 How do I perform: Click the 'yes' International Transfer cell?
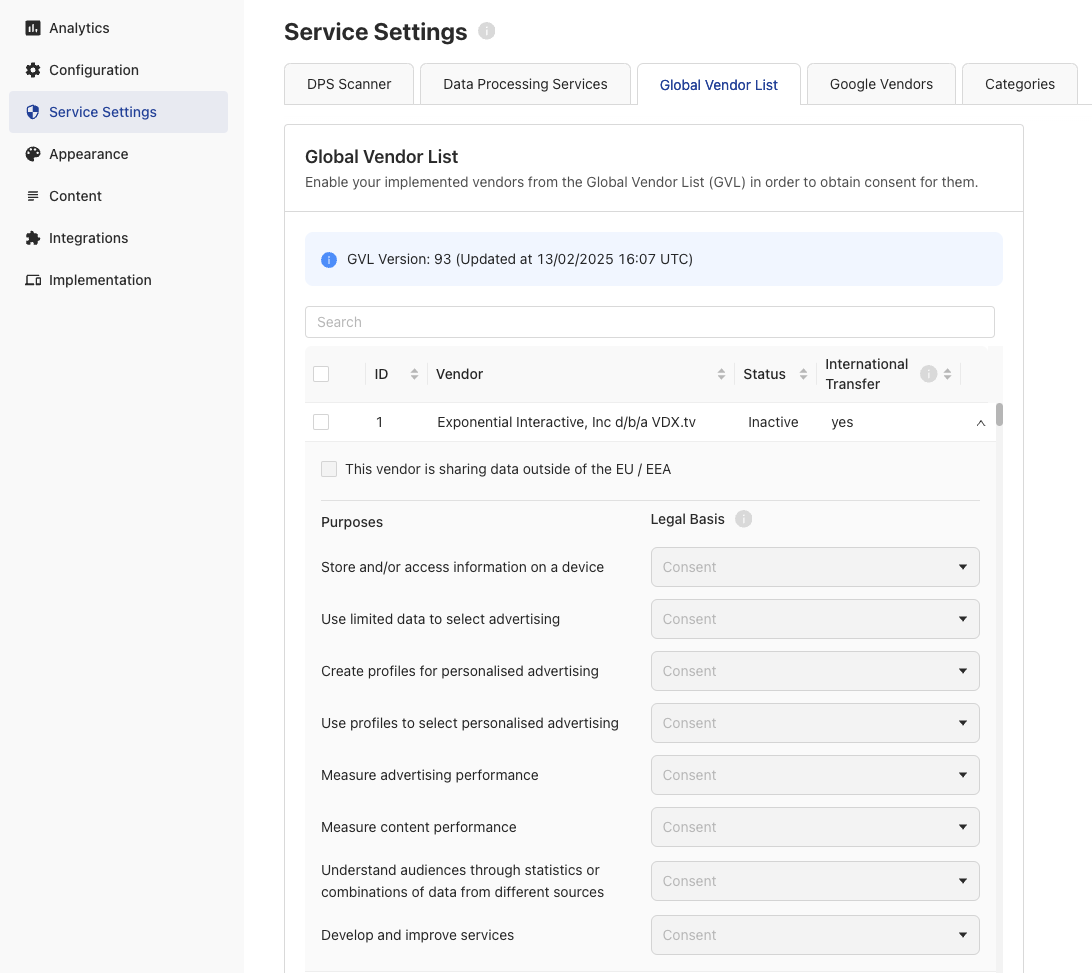(x=842, y=422)
